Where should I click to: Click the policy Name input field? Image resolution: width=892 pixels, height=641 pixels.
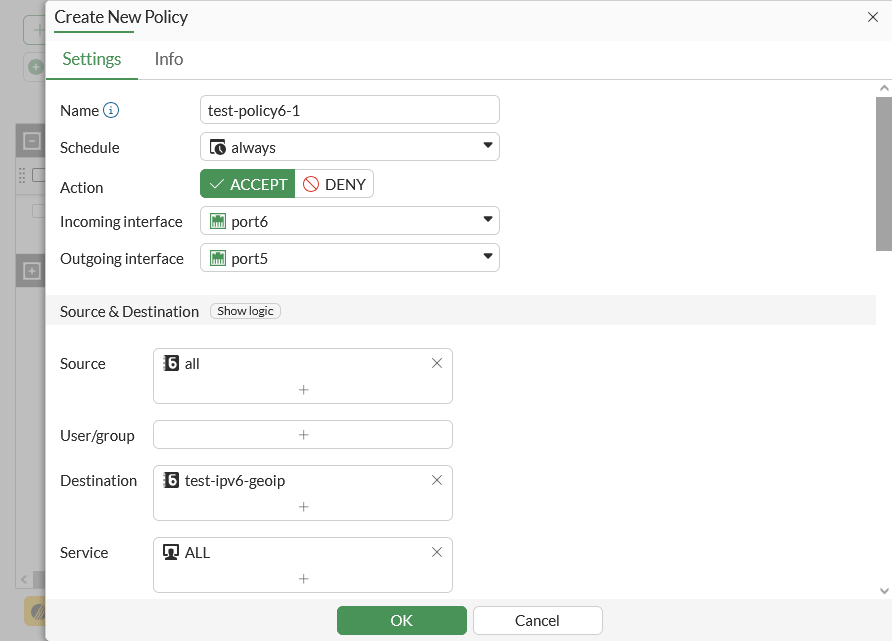[x=349, y=110]
